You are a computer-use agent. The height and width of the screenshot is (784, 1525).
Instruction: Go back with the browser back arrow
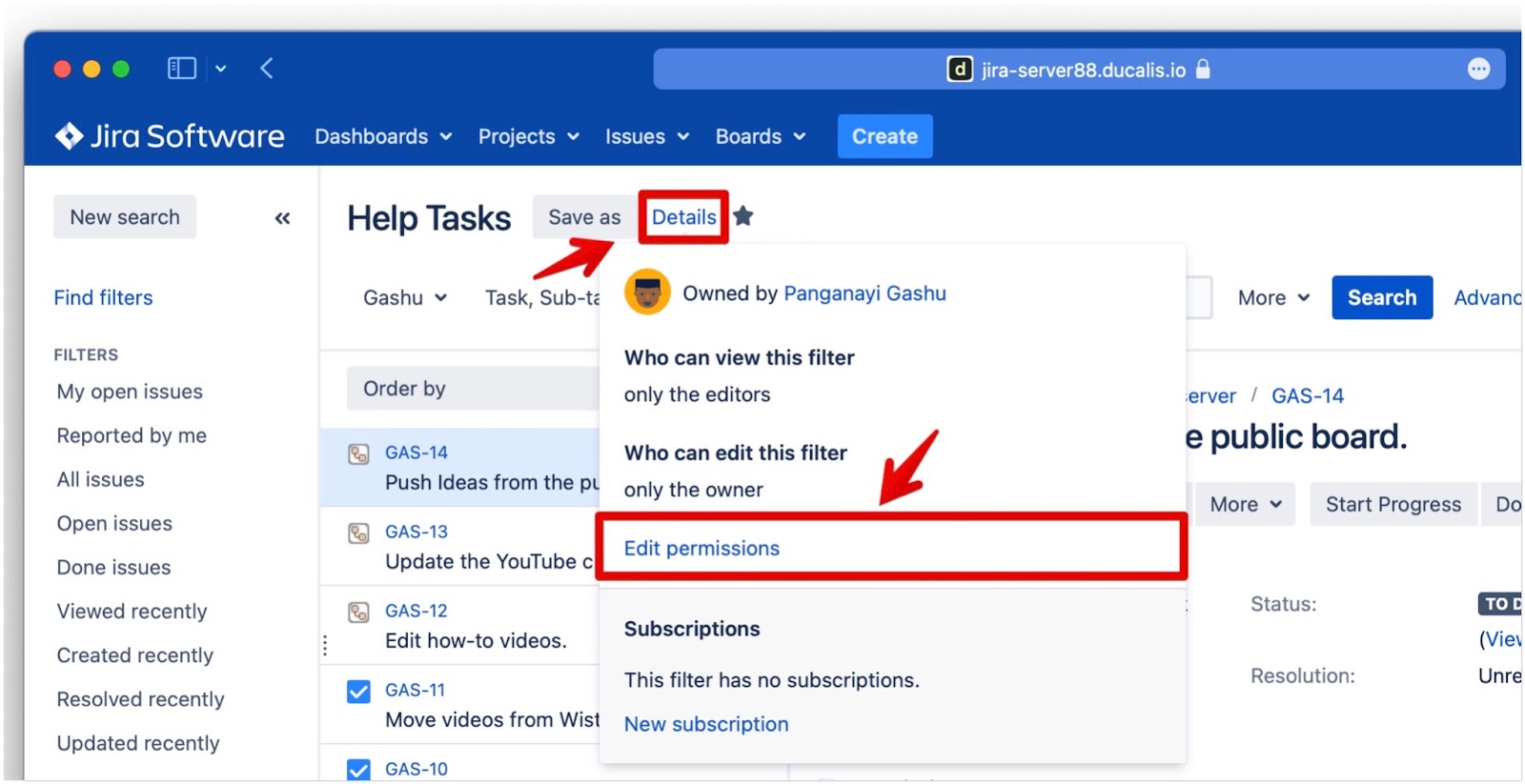click(x=267, y=69)
